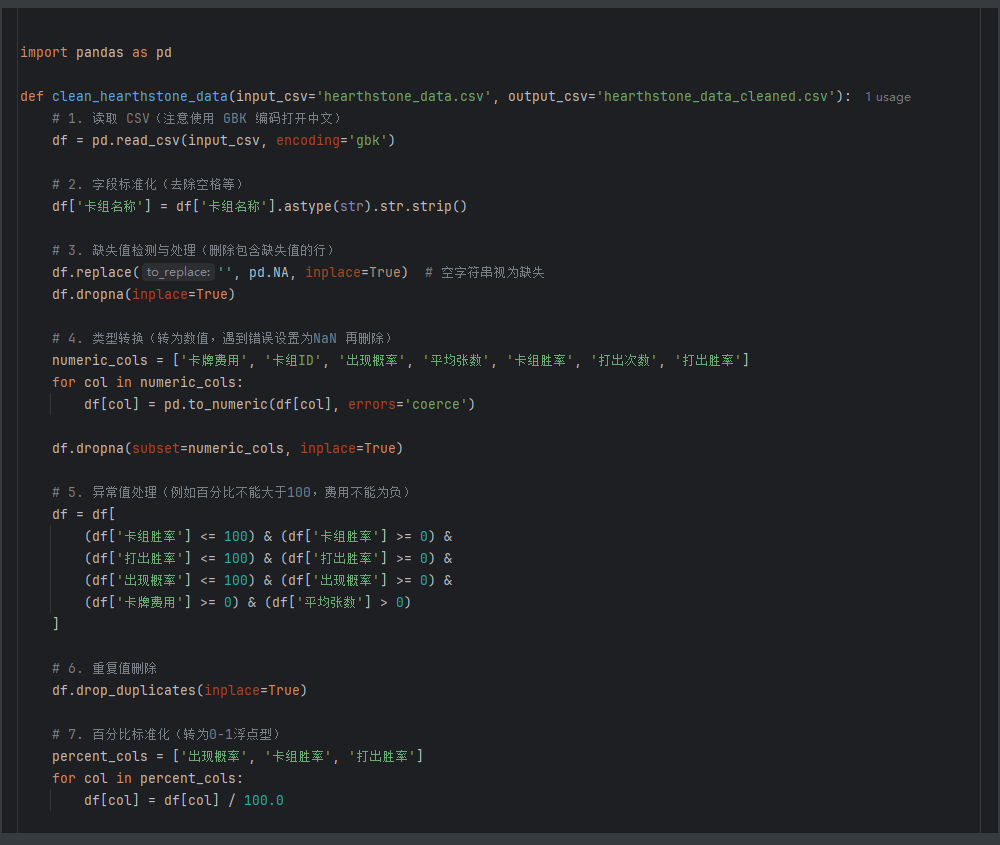Click the '# 6. 重复值删除' comment line
The width and height of the screenshot is (1000, 845).
[104, 668]
